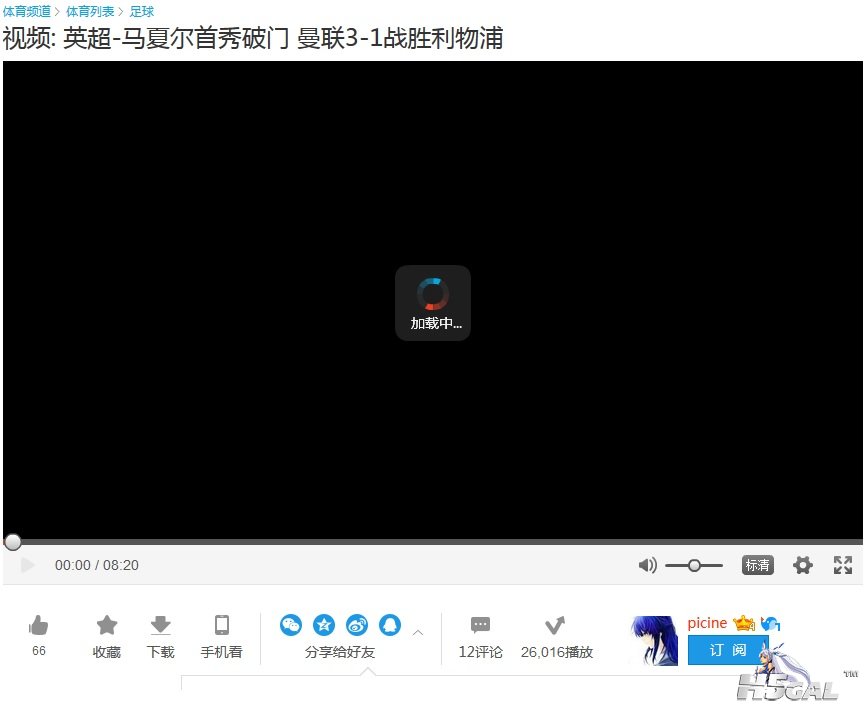The image size is (864, 708).
Task: Click the 加载中 loading indicator
Action: 433,304
